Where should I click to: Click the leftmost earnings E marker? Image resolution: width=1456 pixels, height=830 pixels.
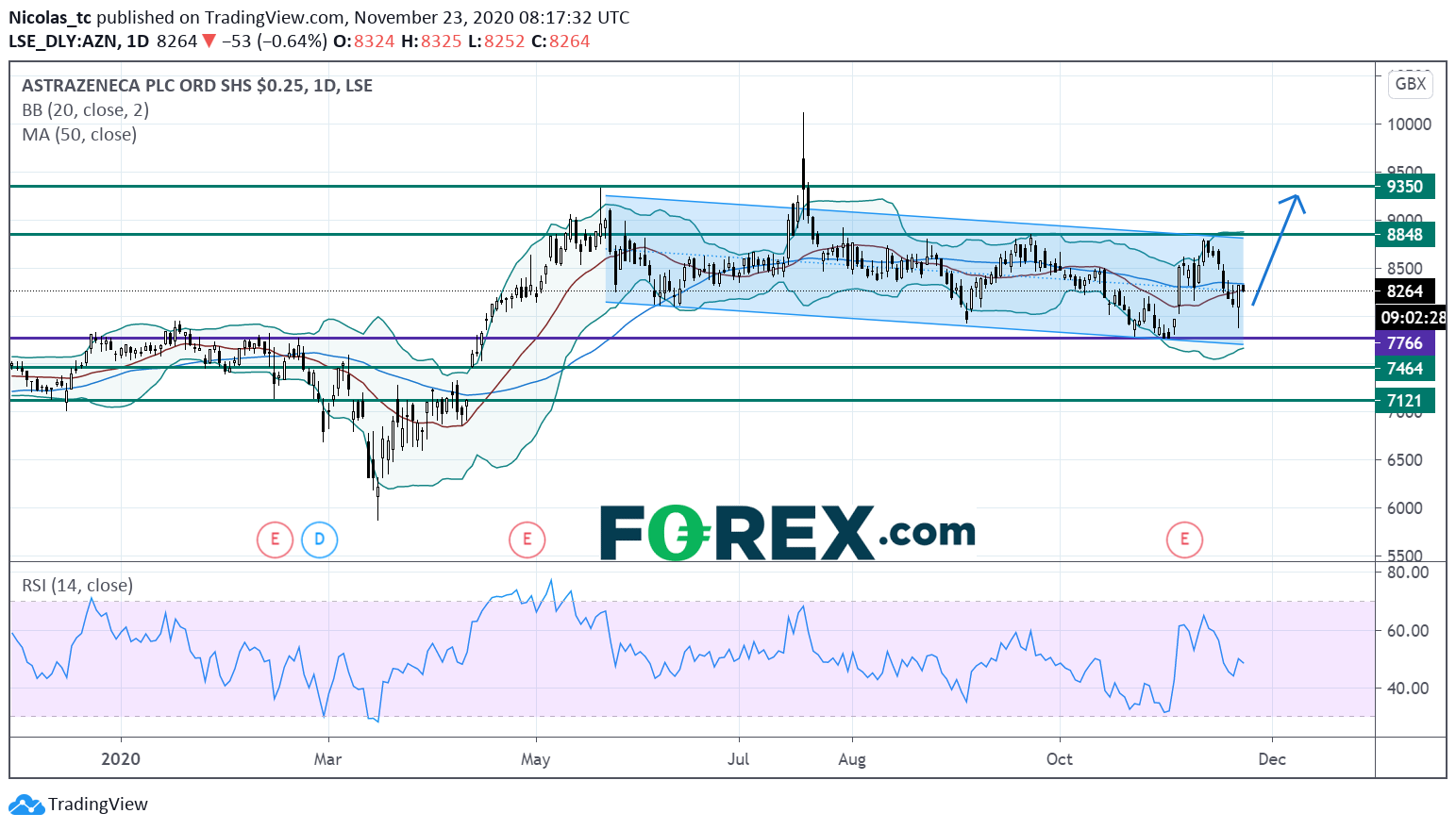(x=275, y=539)
